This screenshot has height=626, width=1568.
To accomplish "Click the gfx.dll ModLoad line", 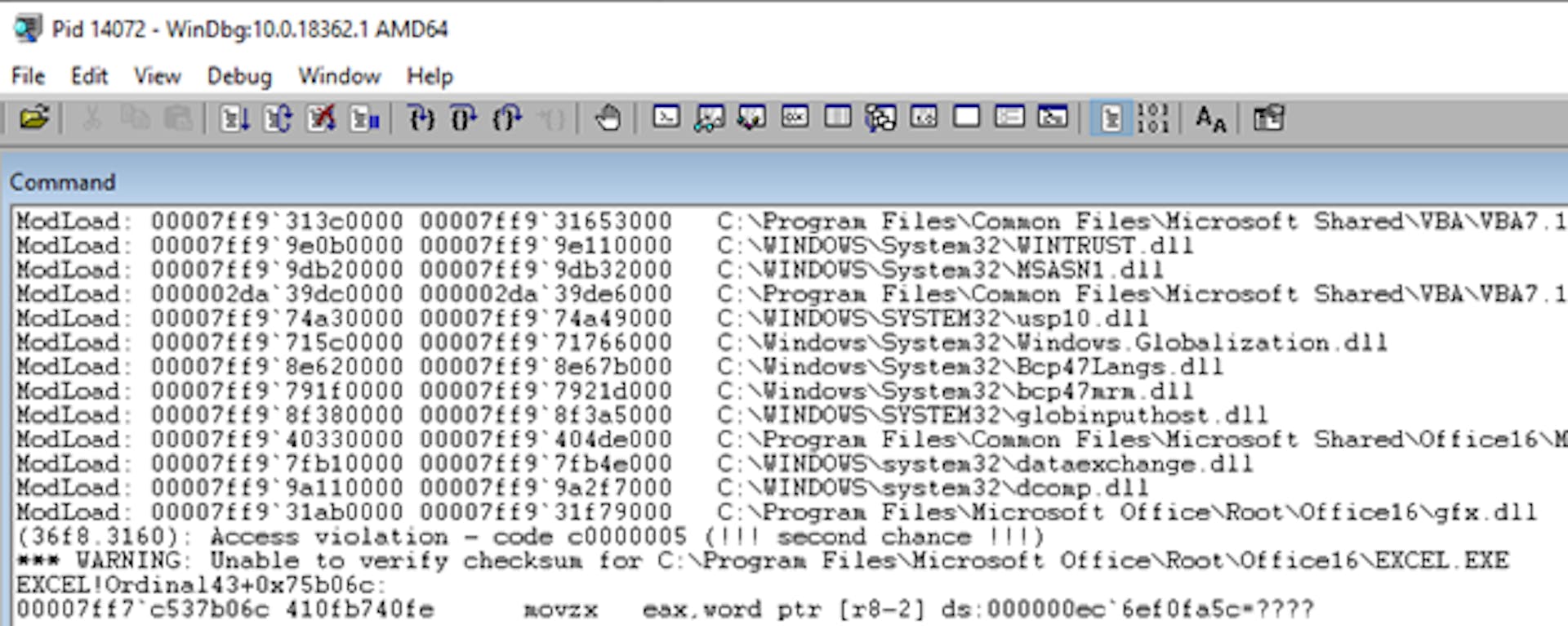I will [777, 512].
